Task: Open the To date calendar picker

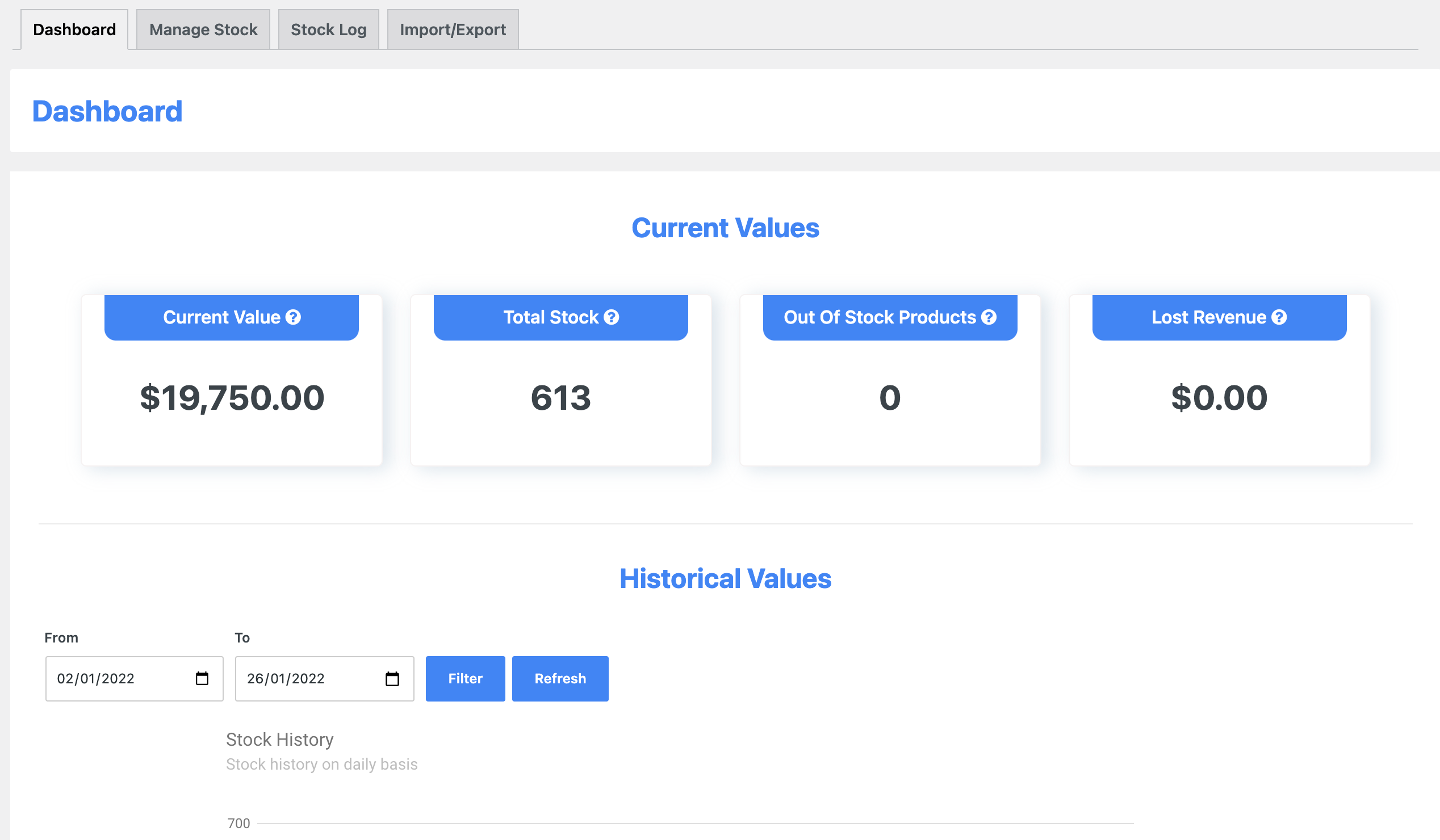Action: coord(392,678)
